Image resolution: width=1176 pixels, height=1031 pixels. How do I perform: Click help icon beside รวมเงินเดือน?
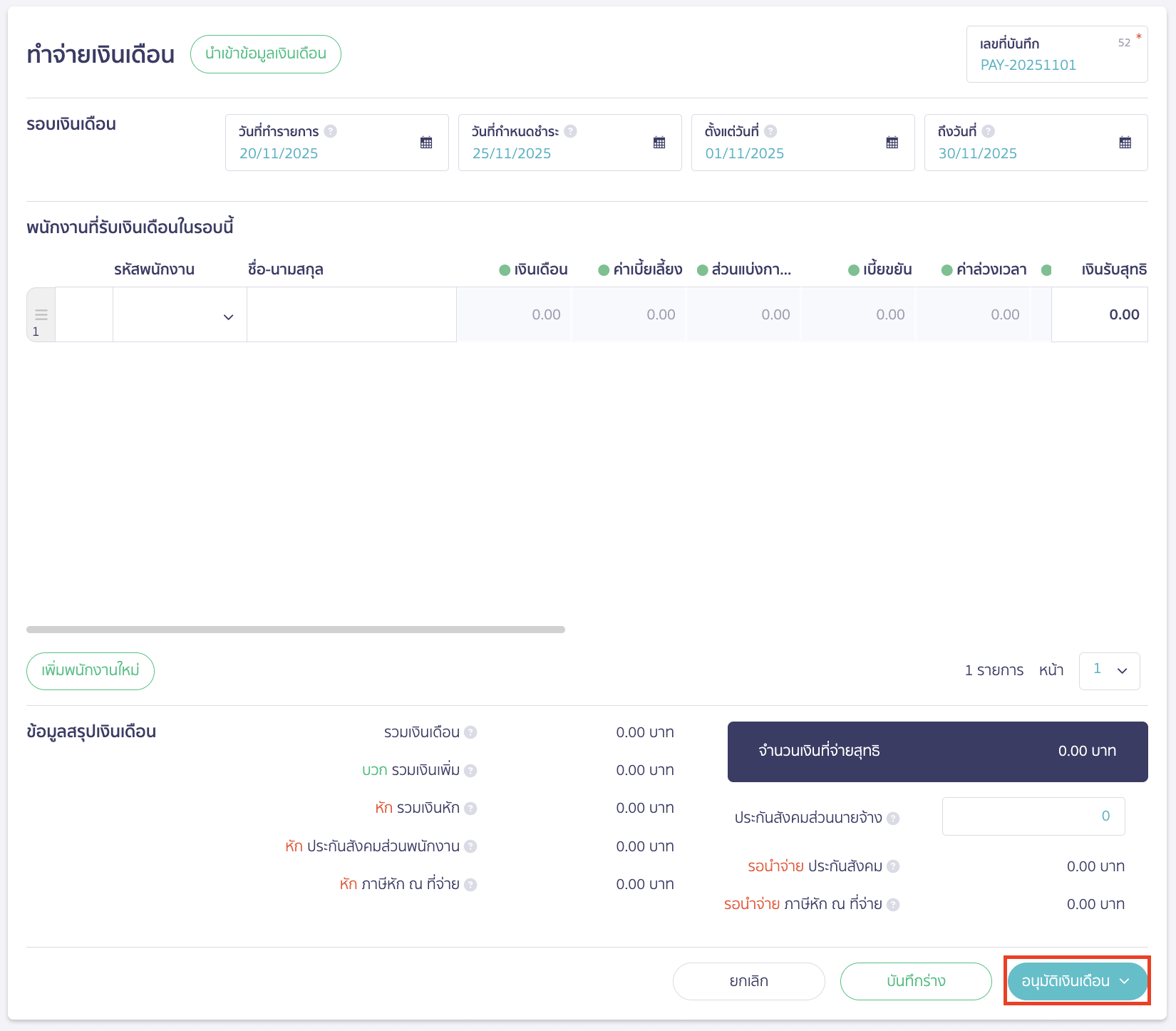click(470, 732)
